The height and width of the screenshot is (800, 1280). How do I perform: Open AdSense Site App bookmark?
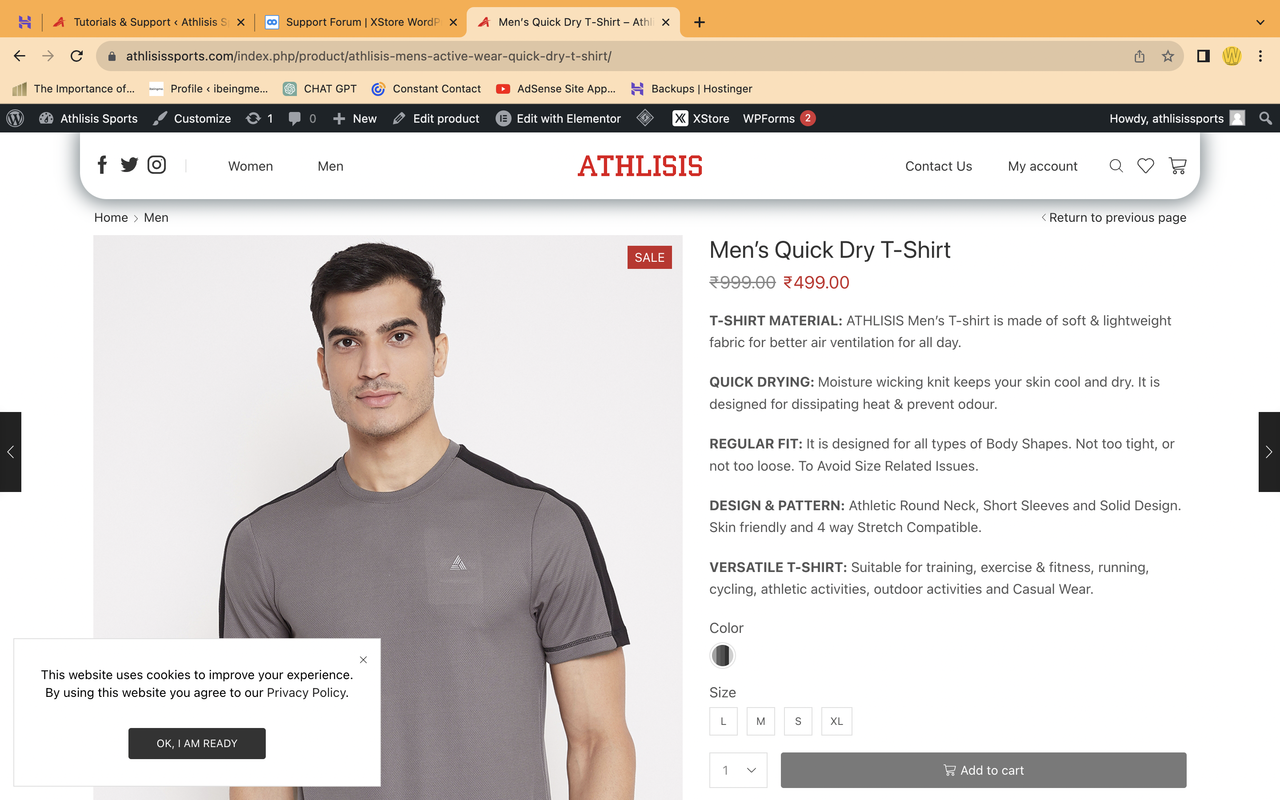[556, 88]
